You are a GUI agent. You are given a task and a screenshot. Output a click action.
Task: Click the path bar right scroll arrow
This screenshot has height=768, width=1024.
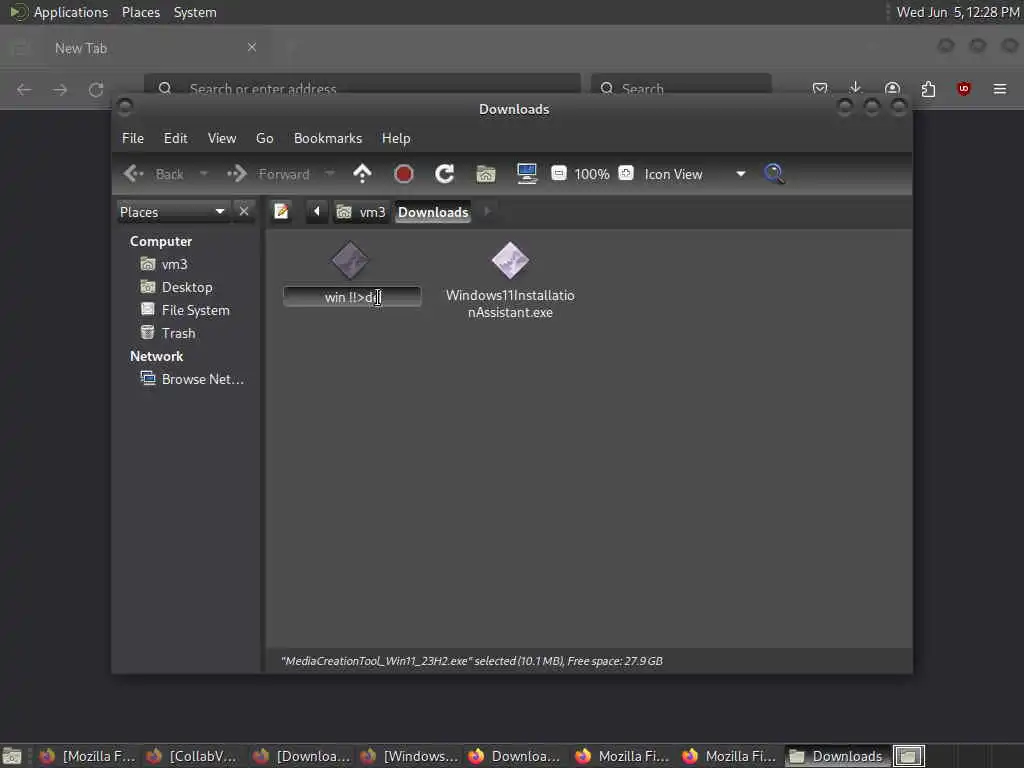(x=487, y=212)
